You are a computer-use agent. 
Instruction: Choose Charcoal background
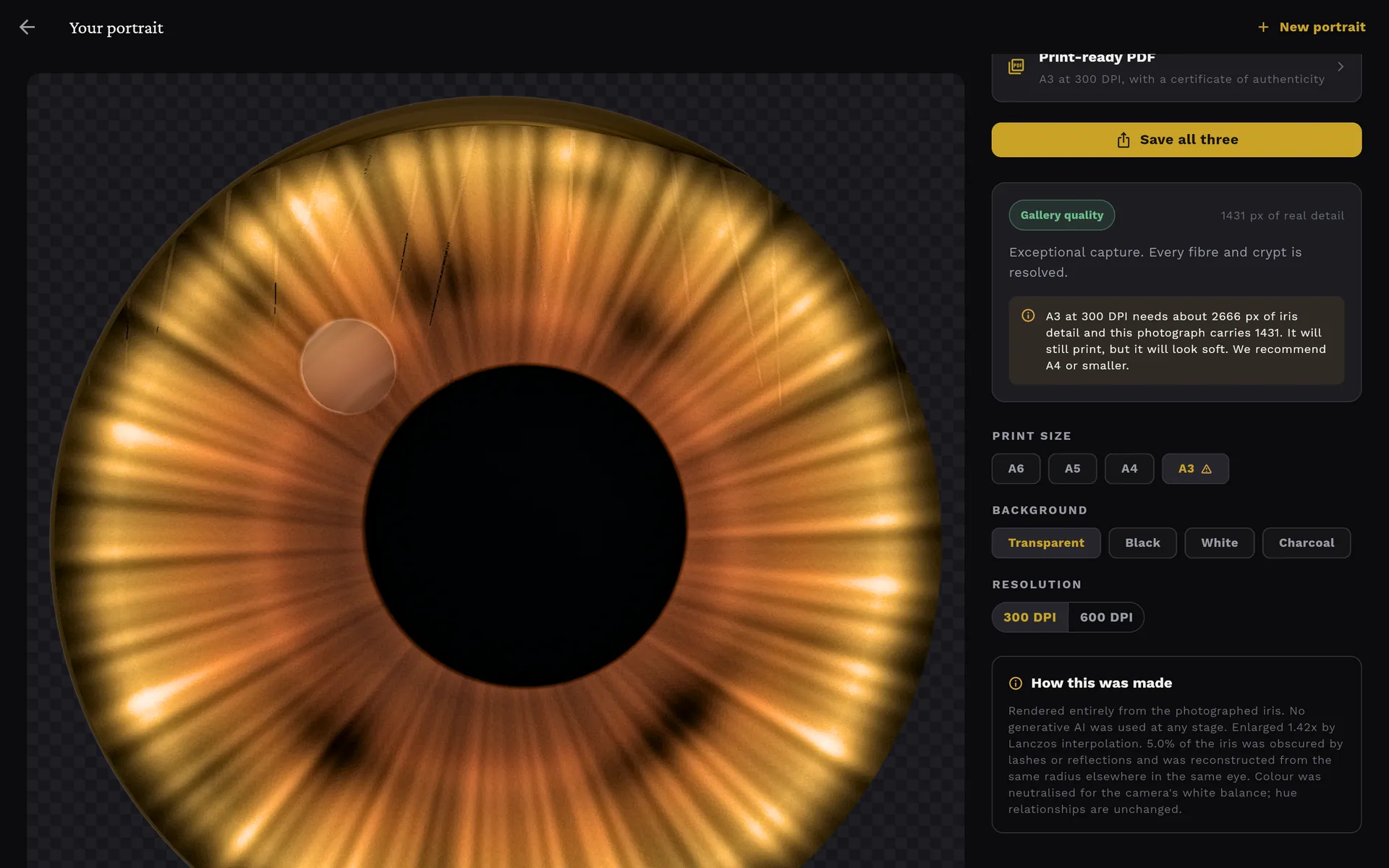coord(1307,542)
